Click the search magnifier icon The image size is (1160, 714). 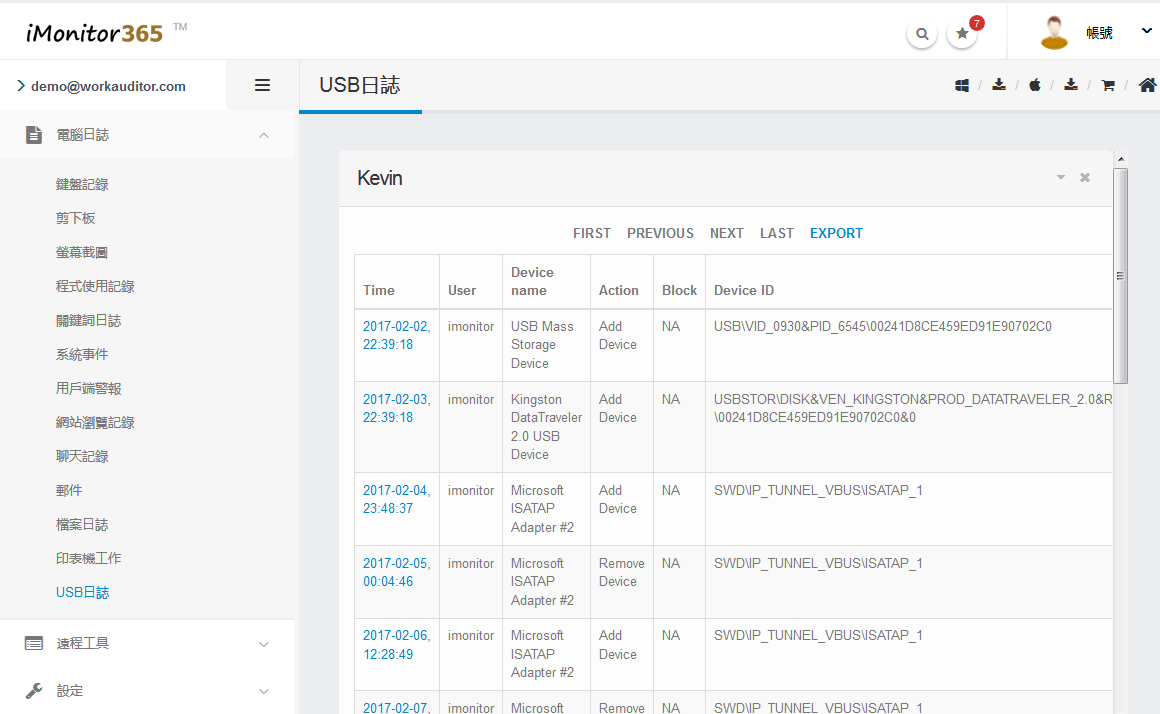click(x=921, y=33)
